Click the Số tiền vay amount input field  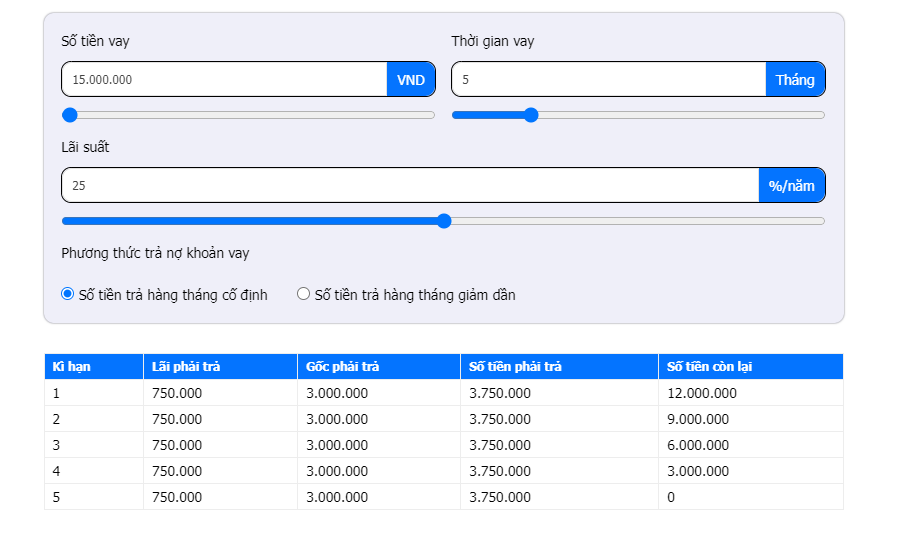tap(225, 79)
